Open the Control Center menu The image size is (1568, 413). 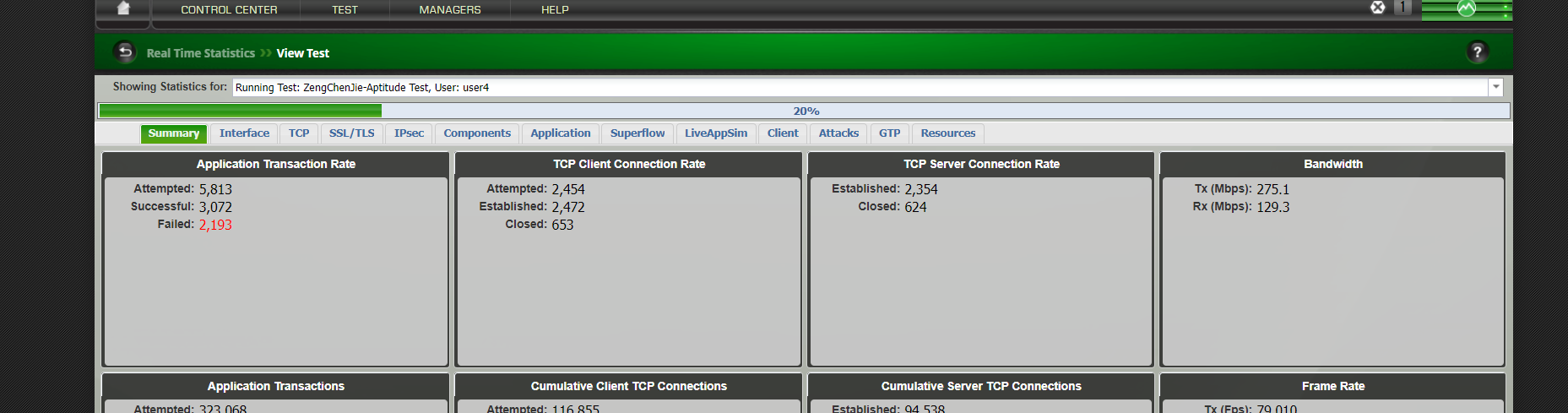[x=229, y=10]
